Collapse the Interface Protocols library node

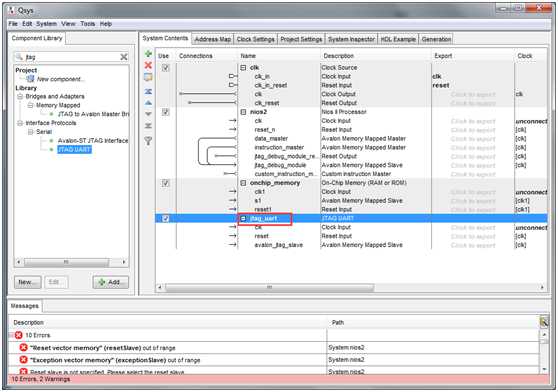(x=20, y=123)
